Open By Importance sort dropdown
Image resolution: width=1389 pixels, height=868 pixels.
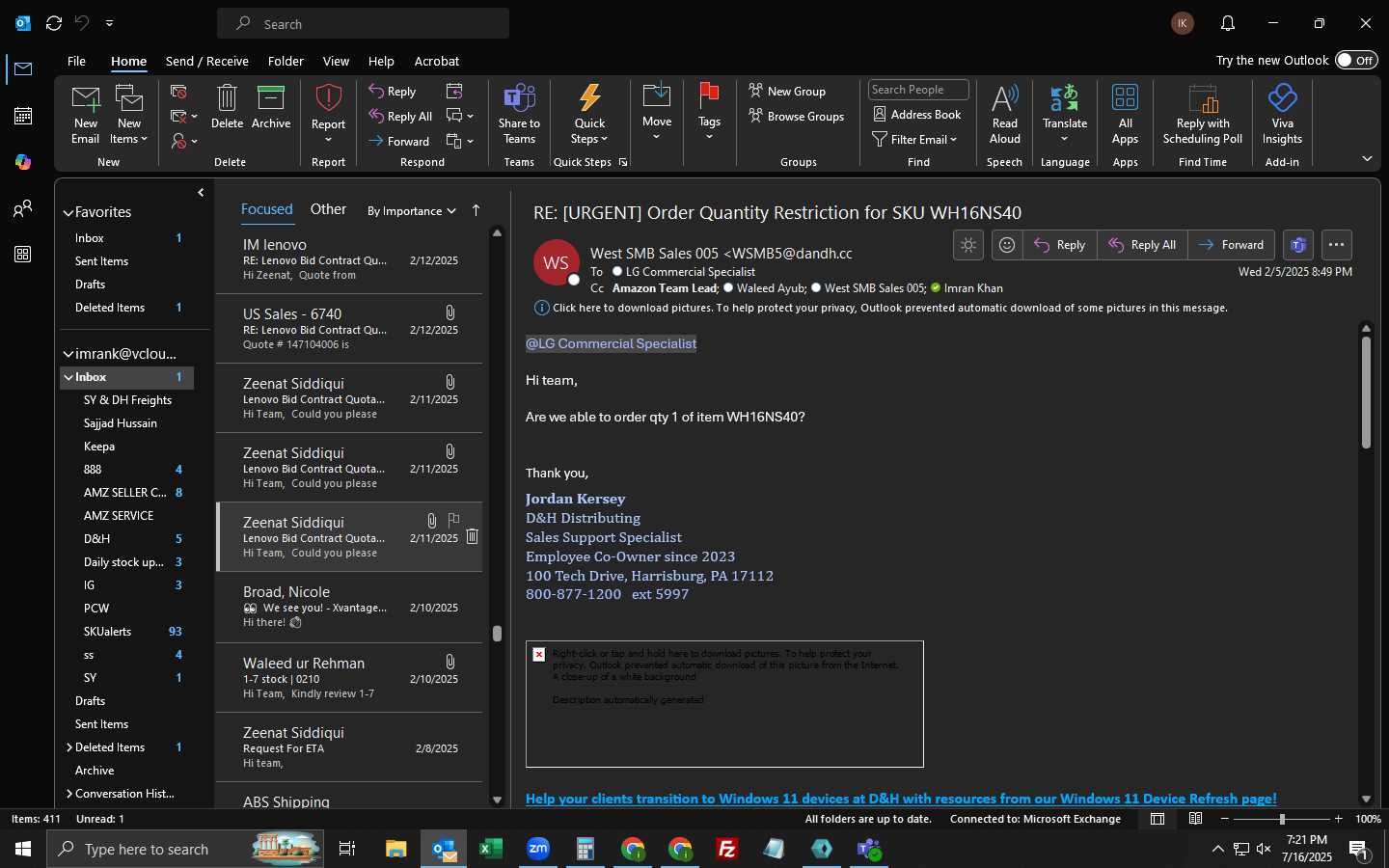coord(412,210)
